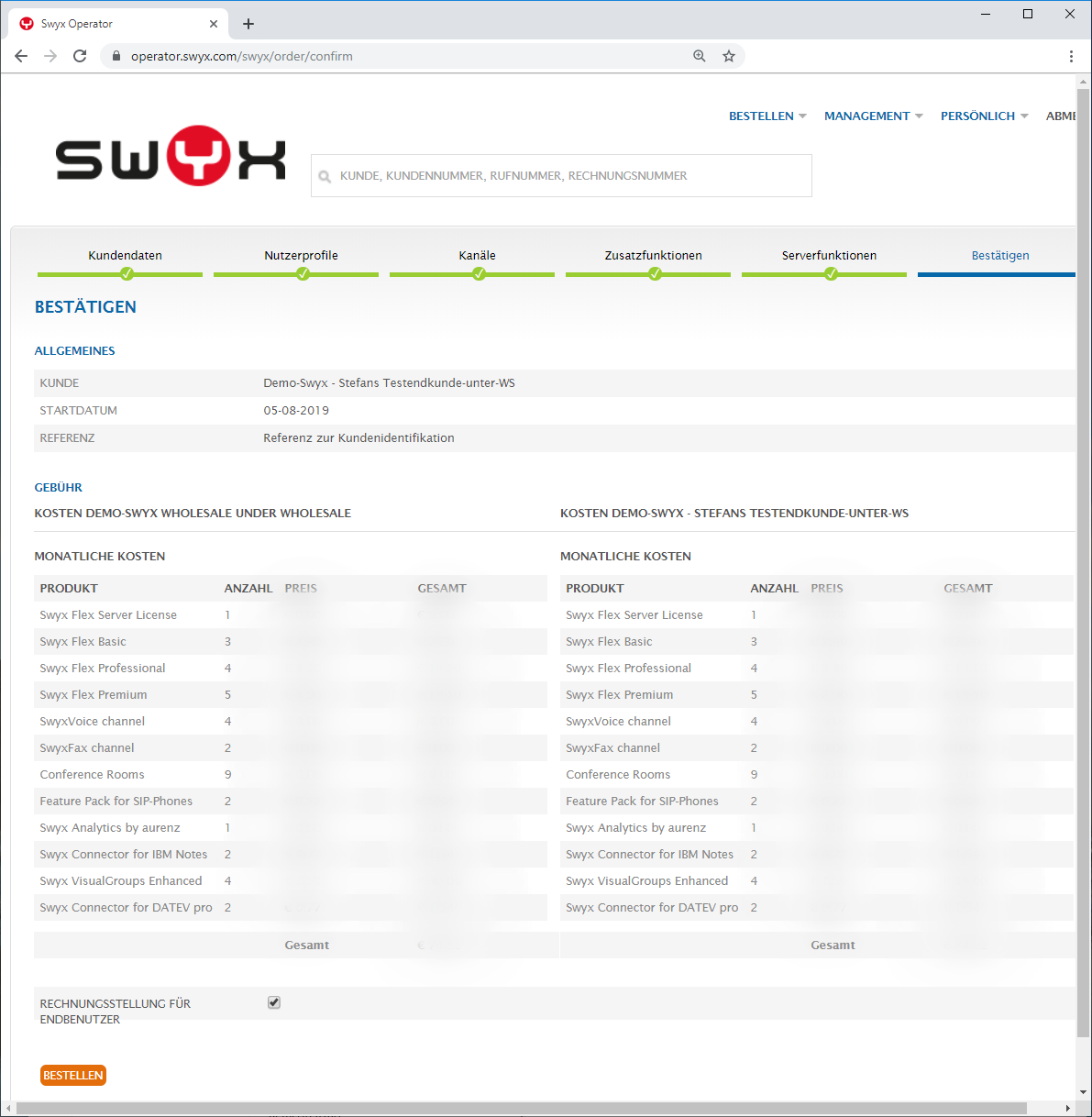Click 'Swyx Flex Professional' in right table
The width and height of the screenshot is (1092, 1117).
[x=628, y=669]
